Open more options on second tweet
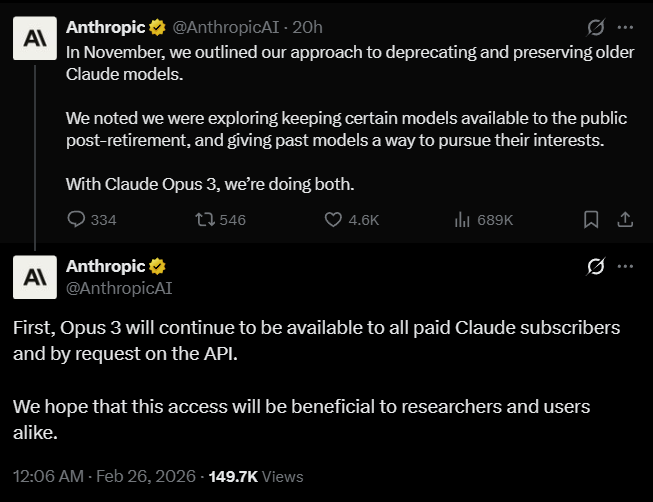The width and height of the screenshot is (653, 502). click(x=625, y=266)
